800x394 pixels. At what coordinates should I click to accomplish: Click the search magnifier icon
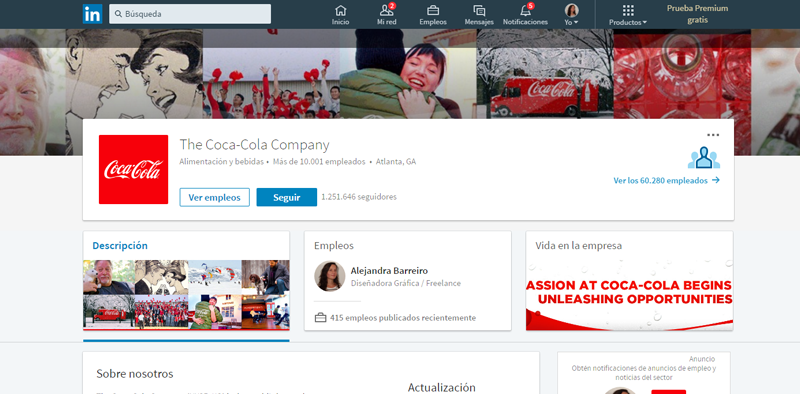[118, 14]
